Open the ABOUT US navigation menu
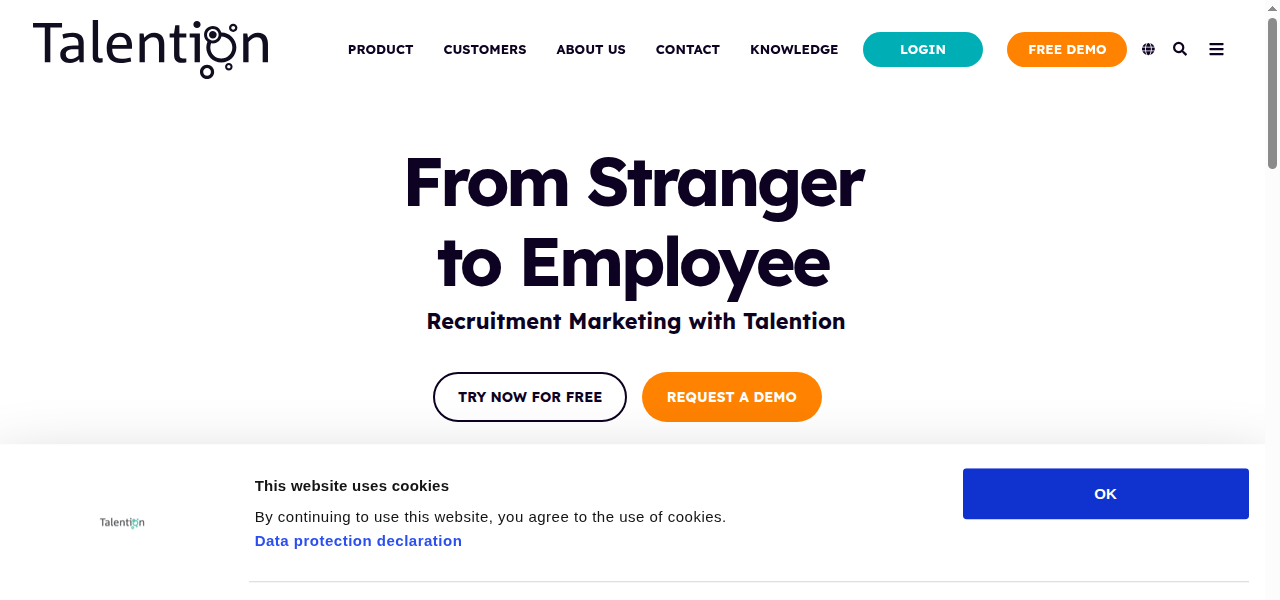The height and width of the screenshot is (600, 1280). click(x=590, y=49)
